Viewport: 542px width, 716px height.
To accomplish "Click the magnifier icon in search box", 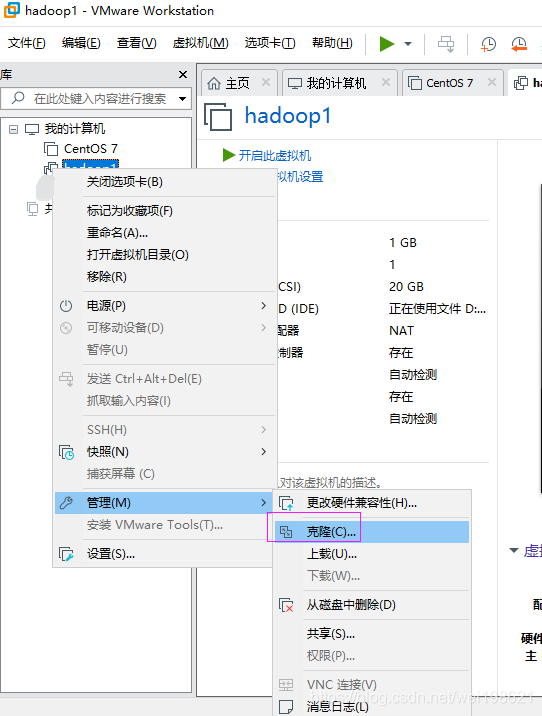I will pos(18,98).
